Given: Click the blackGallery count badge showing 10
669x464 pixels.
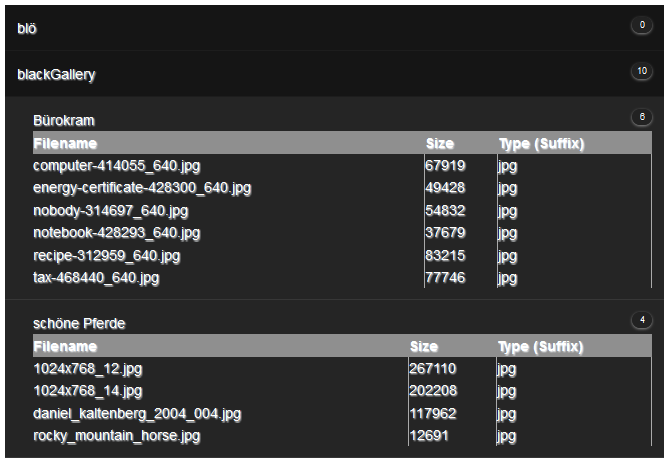Looking at the screenshot, I should pyautogui.click(x=641, y=71).
